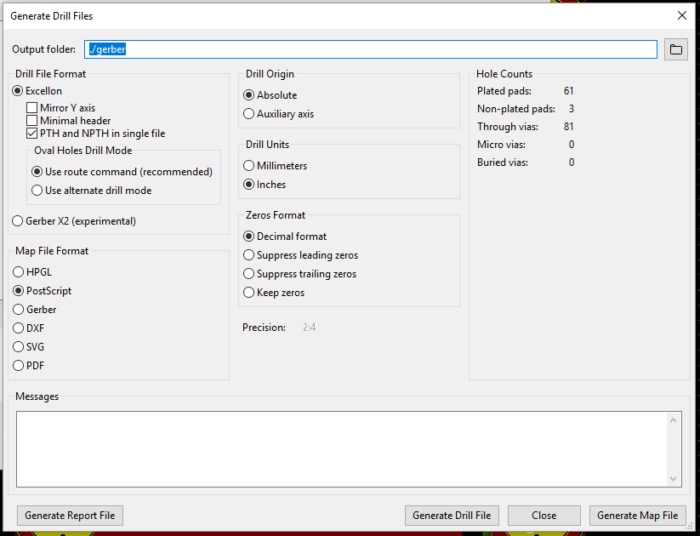Screen dimensions: 700x536
Task: Select Keep zeros format
Action: tap(249, 293)
